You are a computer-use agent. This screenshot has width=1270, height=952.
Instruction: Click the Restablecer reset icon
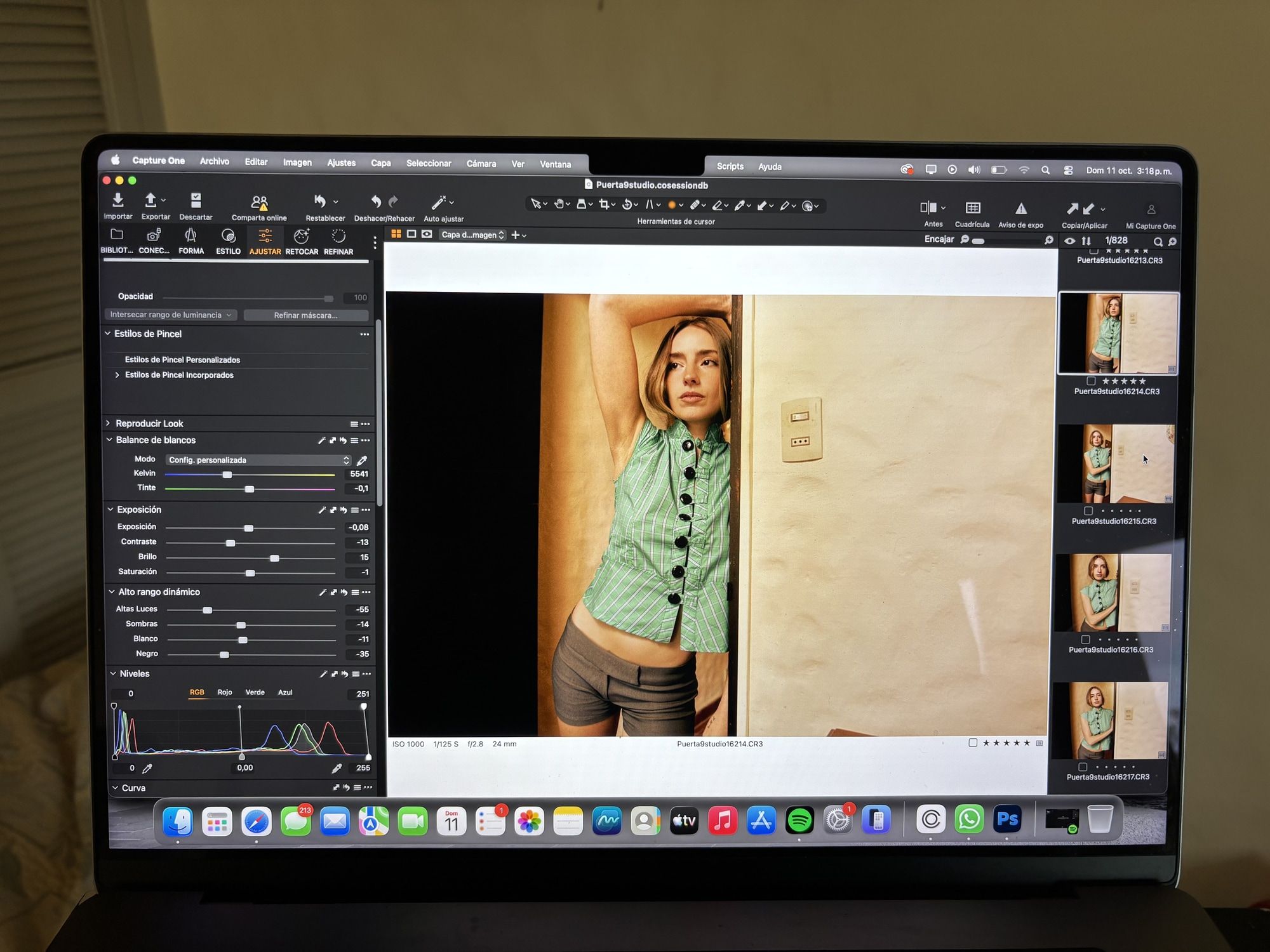pos(320,202)
